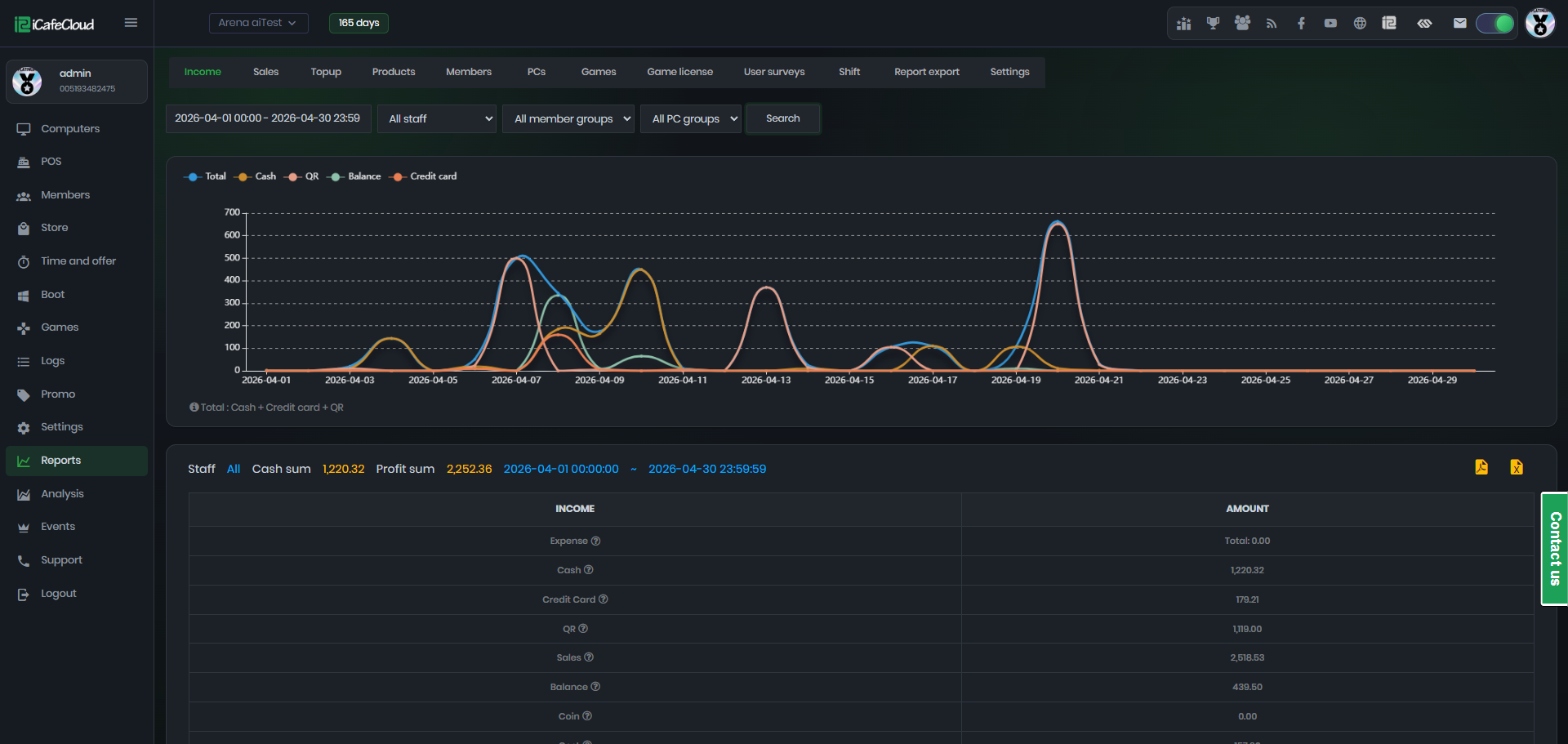Image resolution: width=1568 pixels, height=744 pixels.
Task: Click the globe website icon
Action: coord(1360,23)
